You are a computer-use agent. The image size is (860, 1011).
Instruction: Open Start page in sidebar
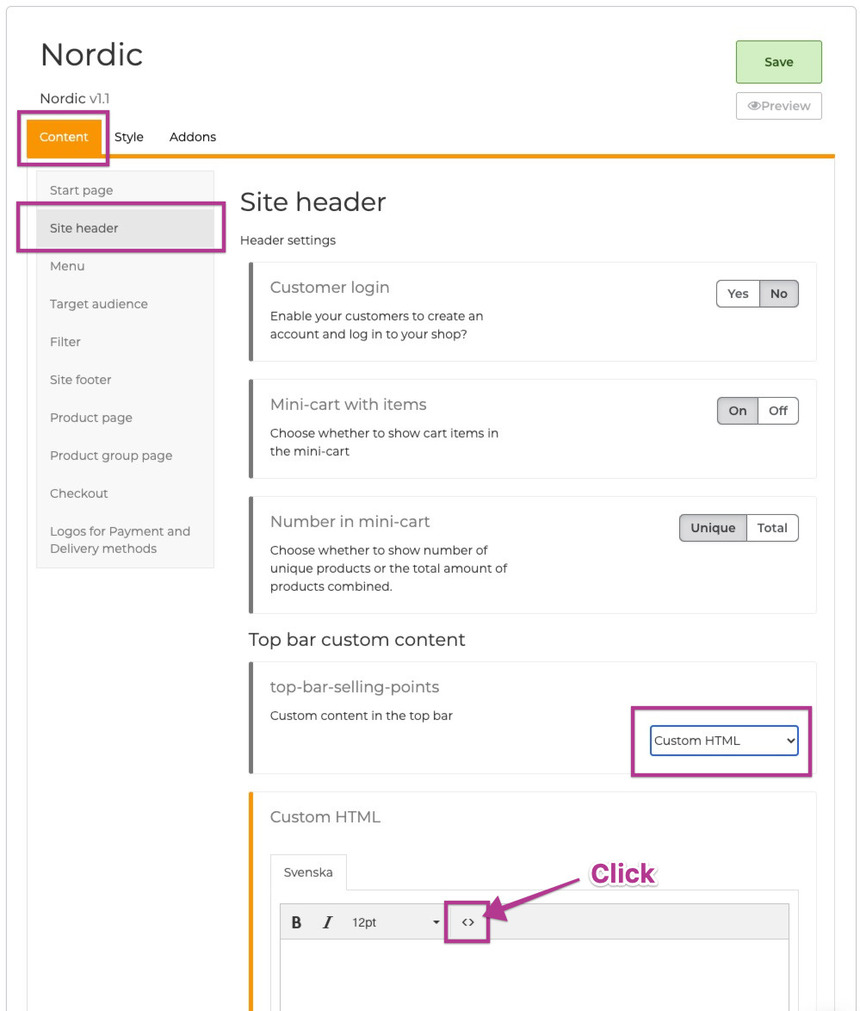82,190
